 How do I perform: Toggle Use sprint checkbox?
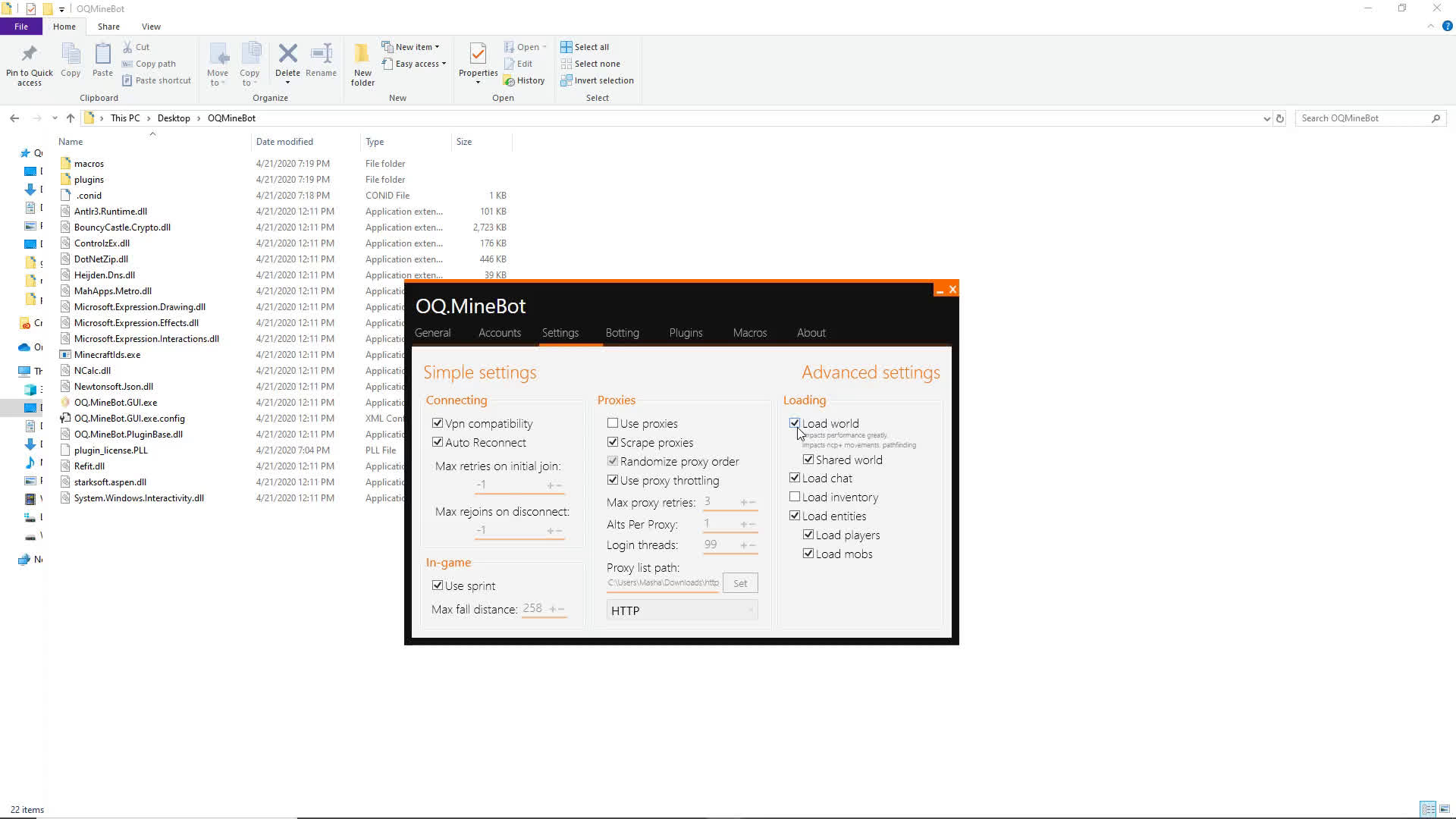point(438,585)
